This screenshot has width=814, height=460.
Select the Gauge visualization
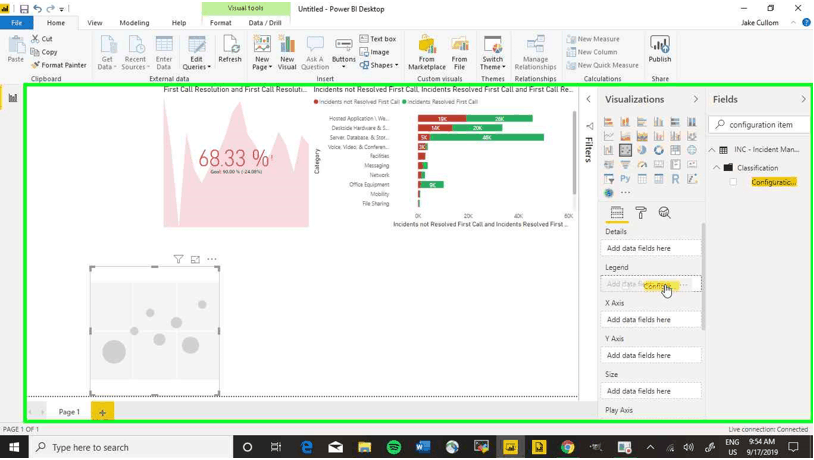coord(642,165)
